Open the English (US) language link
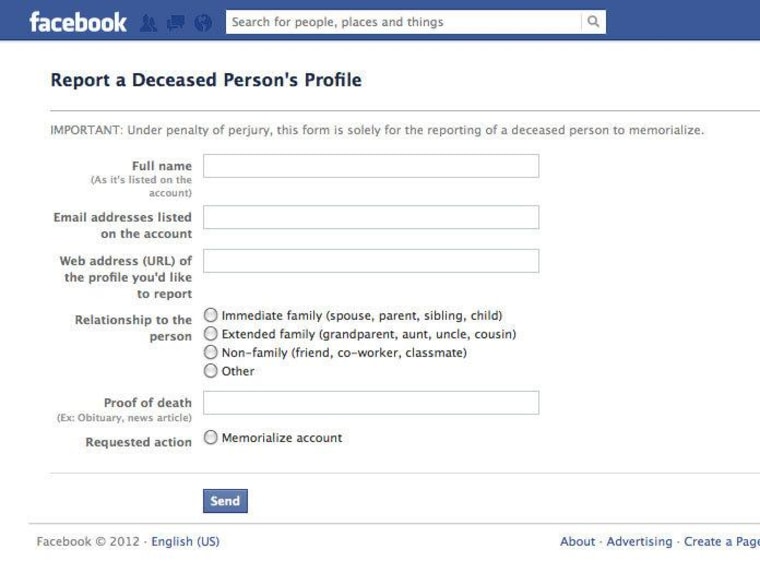This screenshot has width=760, height=561. (x=185, y=541)
